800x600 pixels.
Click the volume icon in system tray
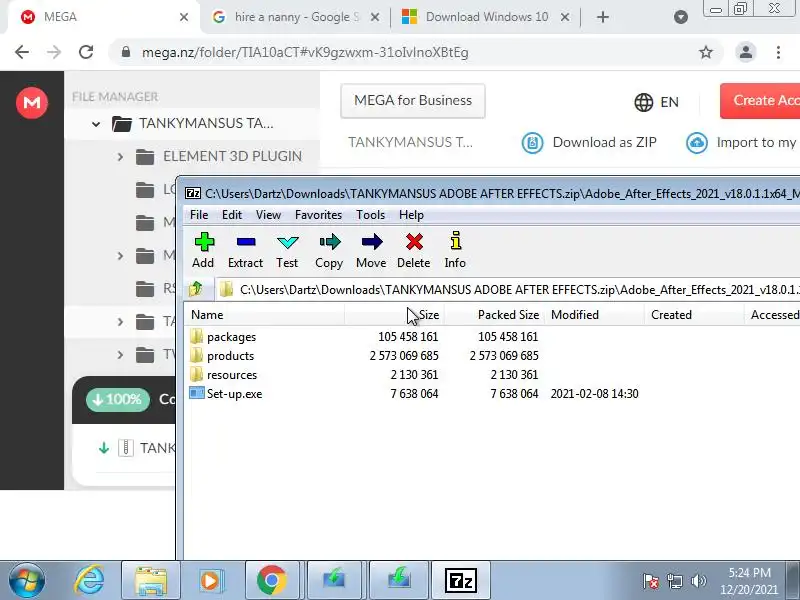coord(698,581)
